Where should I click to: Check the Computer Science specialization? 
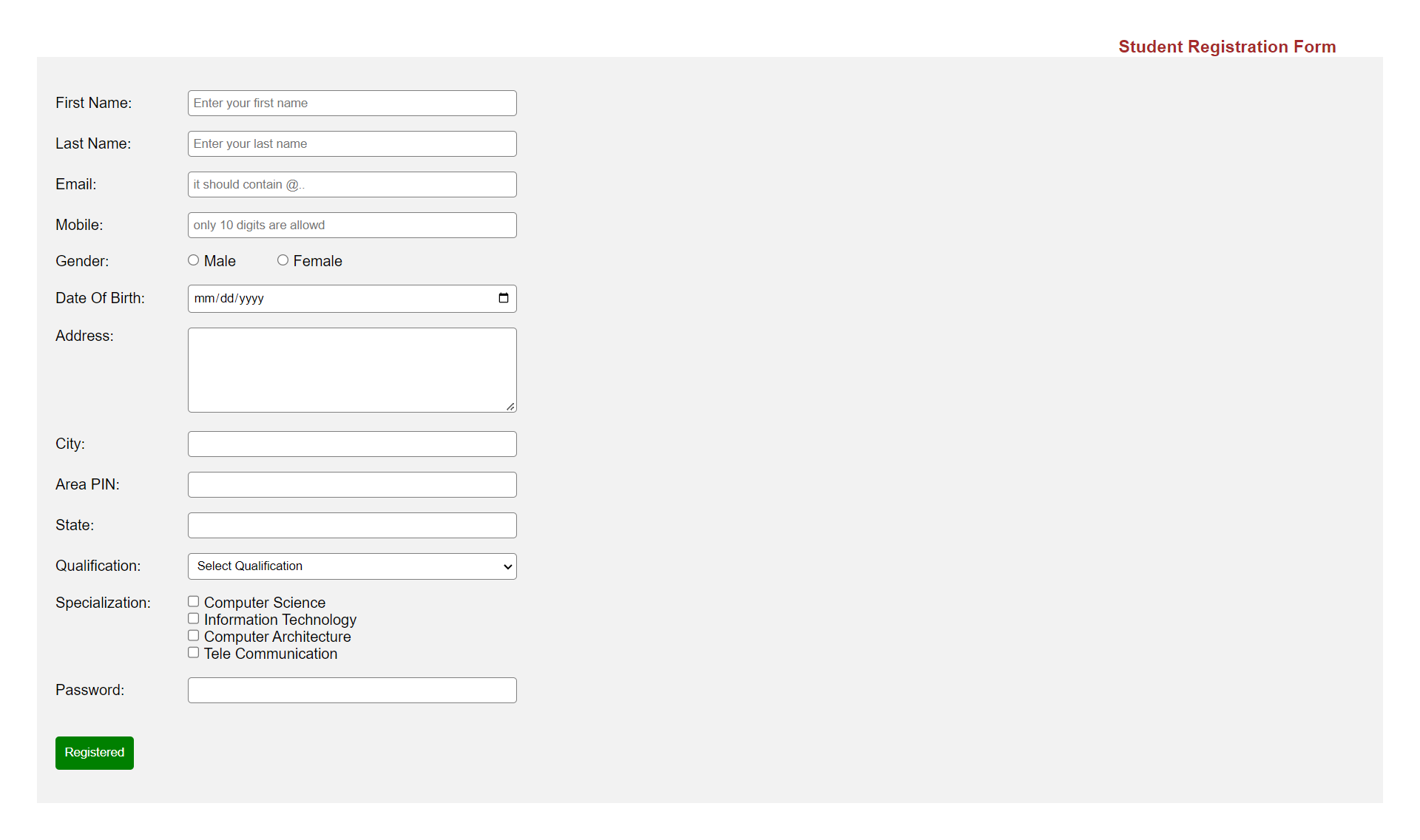coord(194,602)
